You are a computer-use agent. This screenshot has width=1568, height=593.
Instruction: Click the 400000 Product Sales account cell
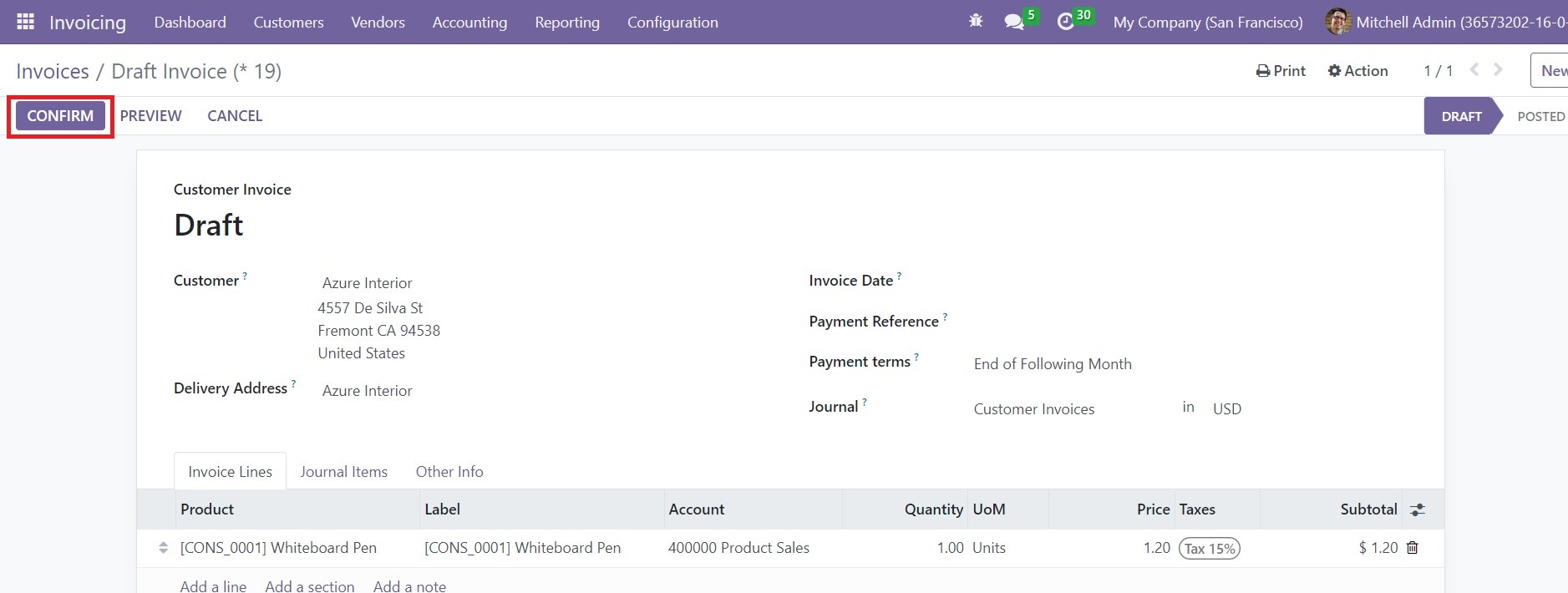tap(738, 548)
